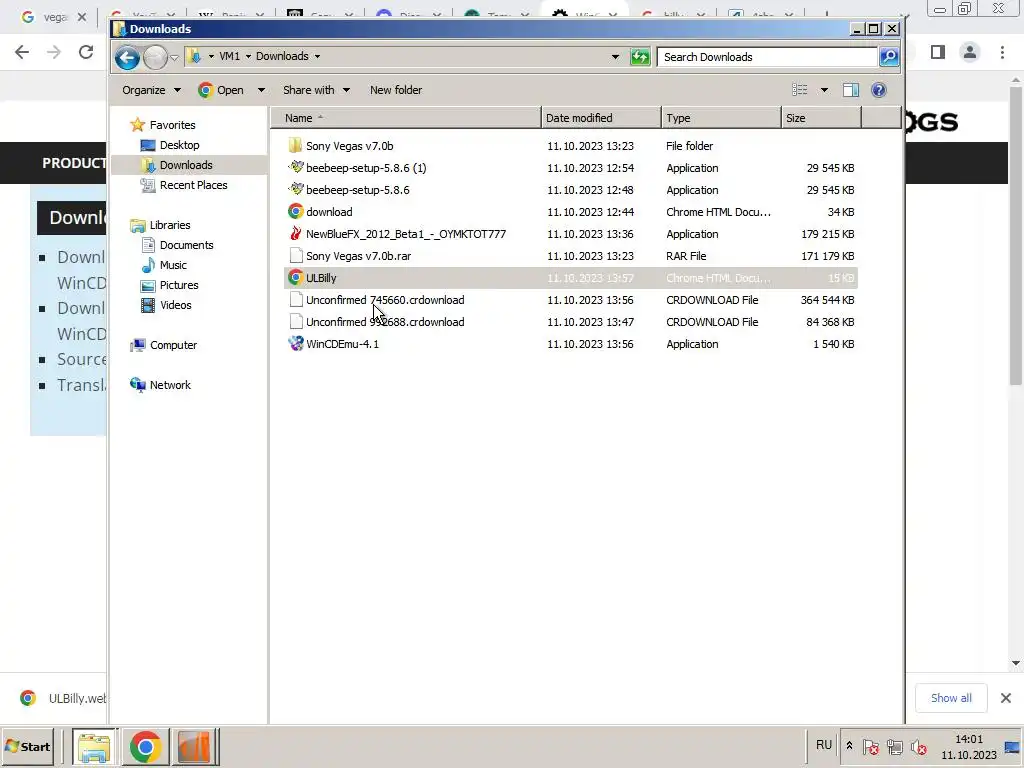Open Chrome three-dot menu
The width and height of the screenshot is (1024, 768).
(x=1002, y=52)
